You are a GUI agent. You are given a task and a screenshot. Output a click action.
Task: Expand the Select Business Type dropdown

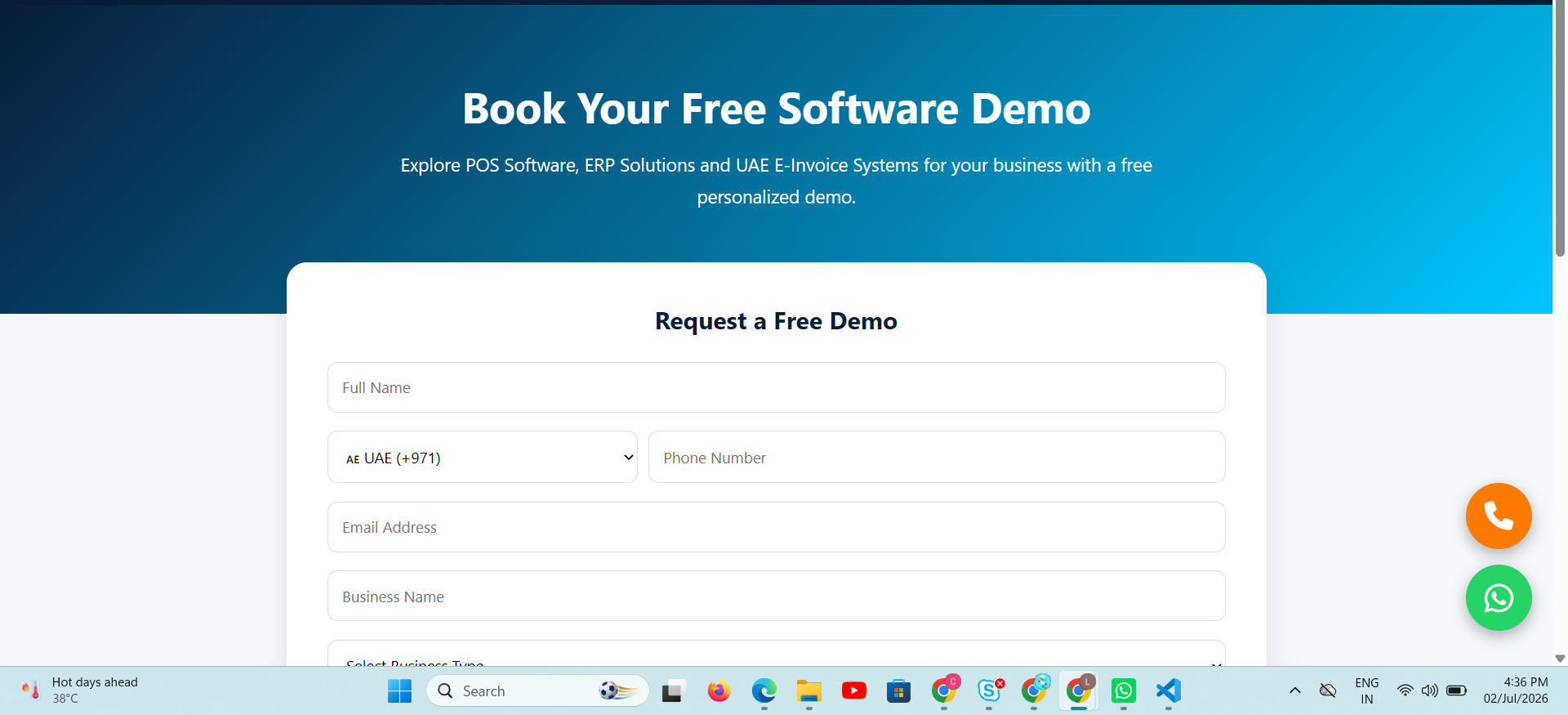(x=777, y=654)
